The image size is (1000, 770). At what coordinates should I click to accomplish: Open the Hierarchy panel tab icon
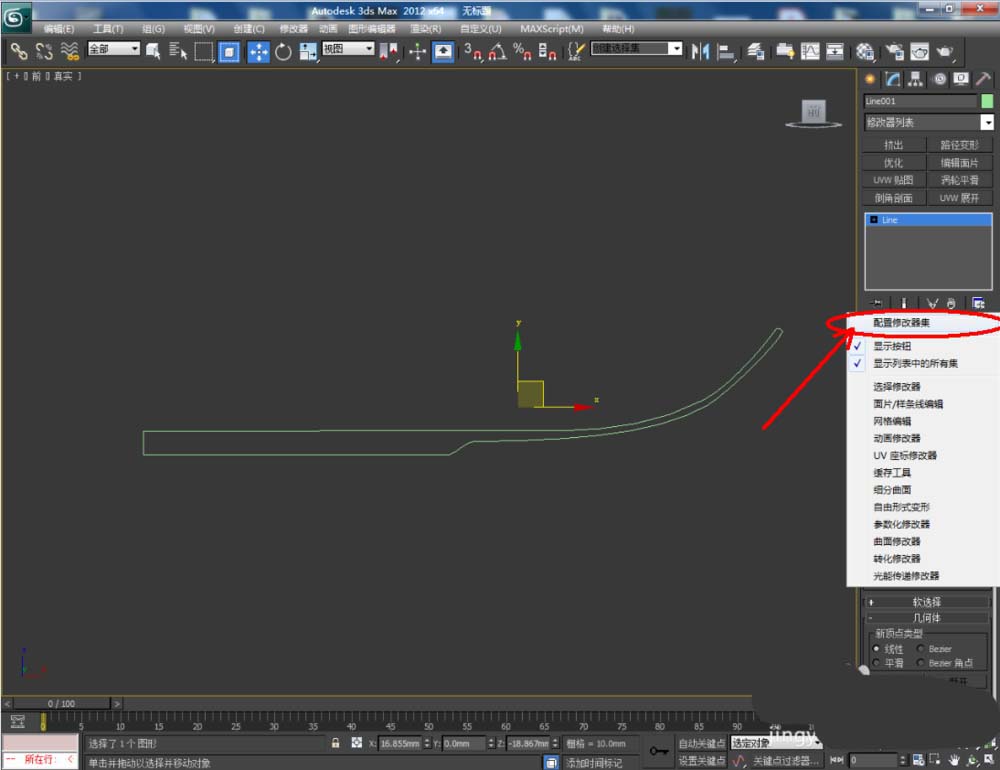pos(915,79)
